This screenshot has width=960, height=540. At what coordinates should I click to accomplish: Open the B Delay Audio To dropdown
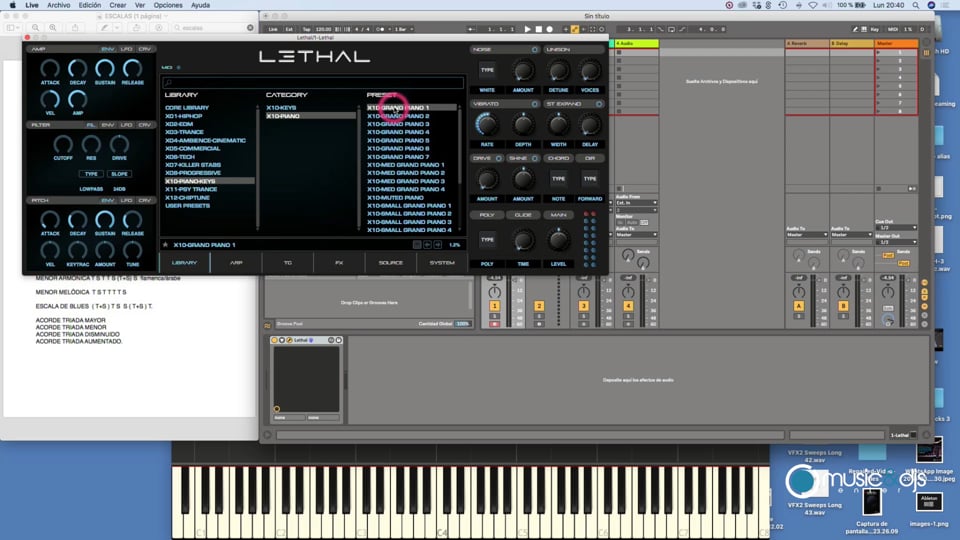tap(852, 234)
